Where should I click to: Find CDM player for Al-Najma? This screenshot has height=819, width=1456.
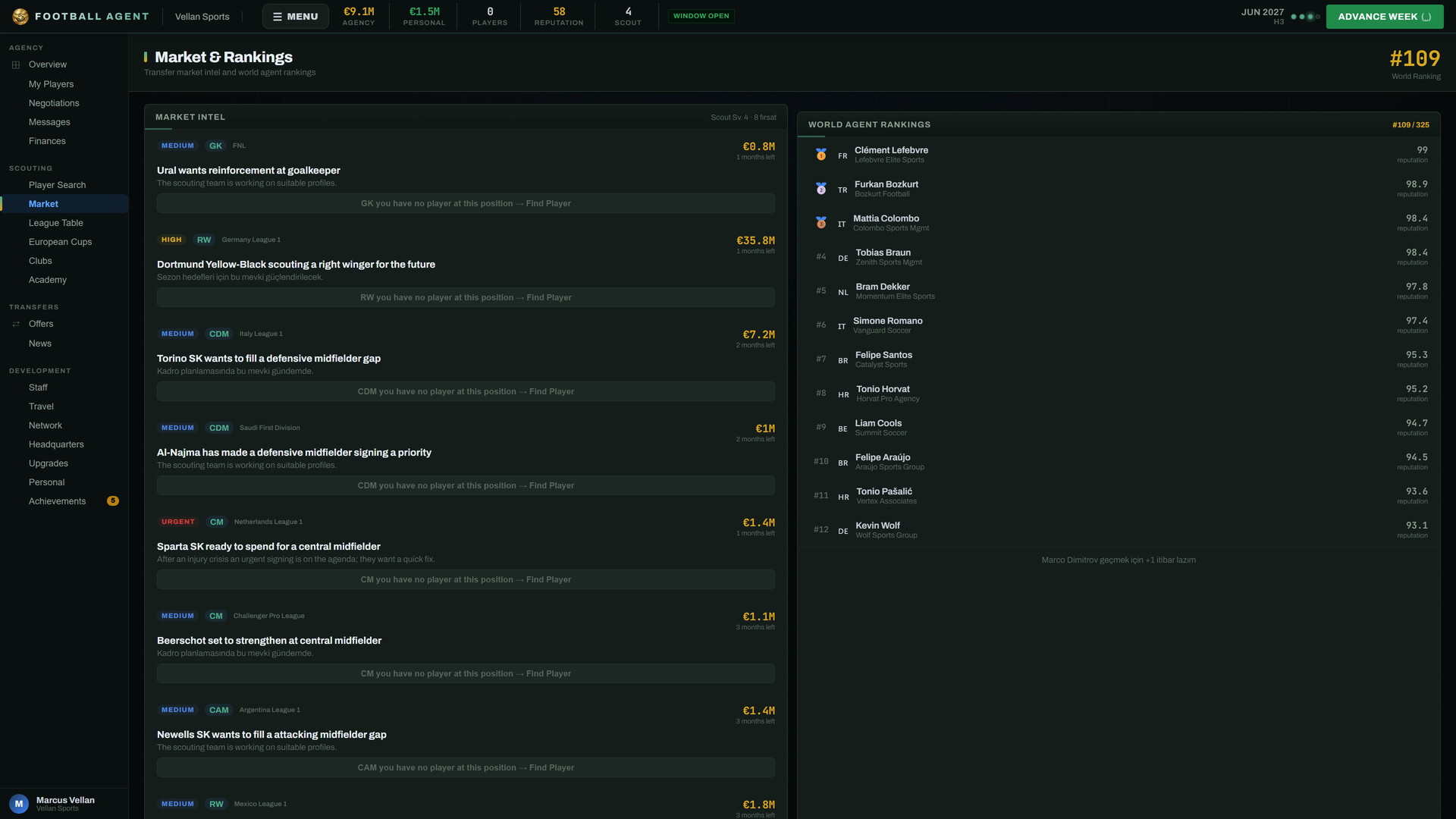click(466, 485)
